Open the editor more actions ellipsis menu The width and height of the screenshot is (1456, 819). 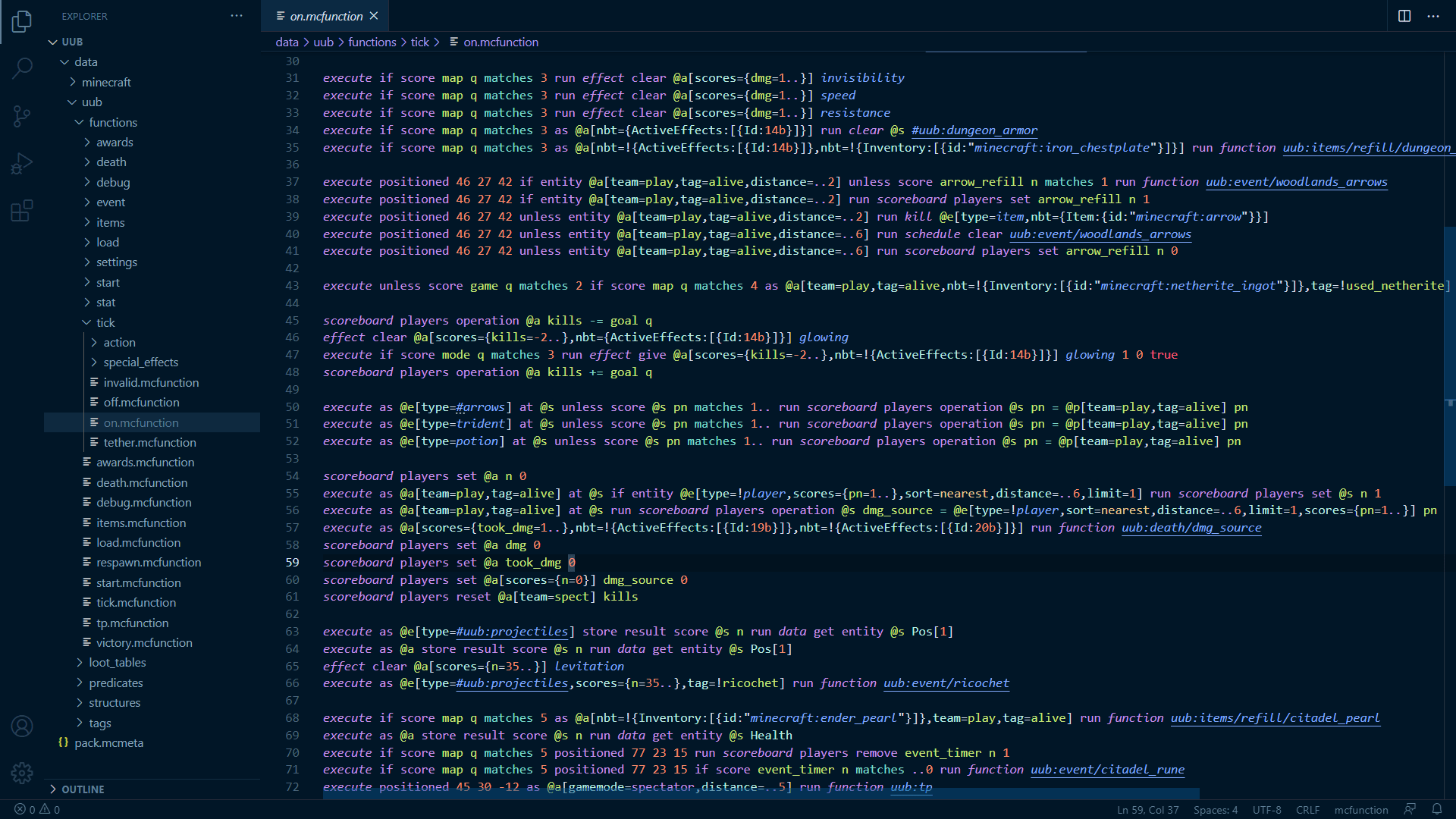click(x=1432, y=15)
